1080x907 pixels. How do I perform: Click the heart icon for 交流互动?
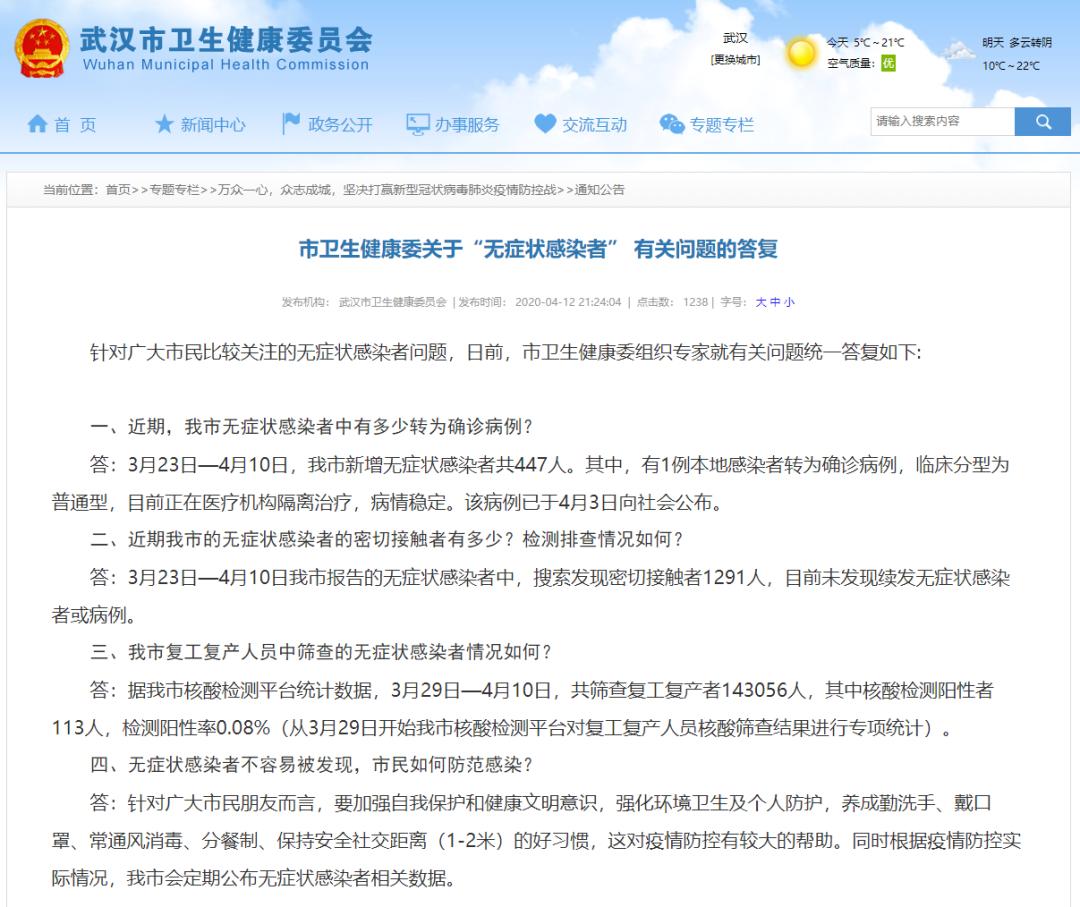point(544,124)
